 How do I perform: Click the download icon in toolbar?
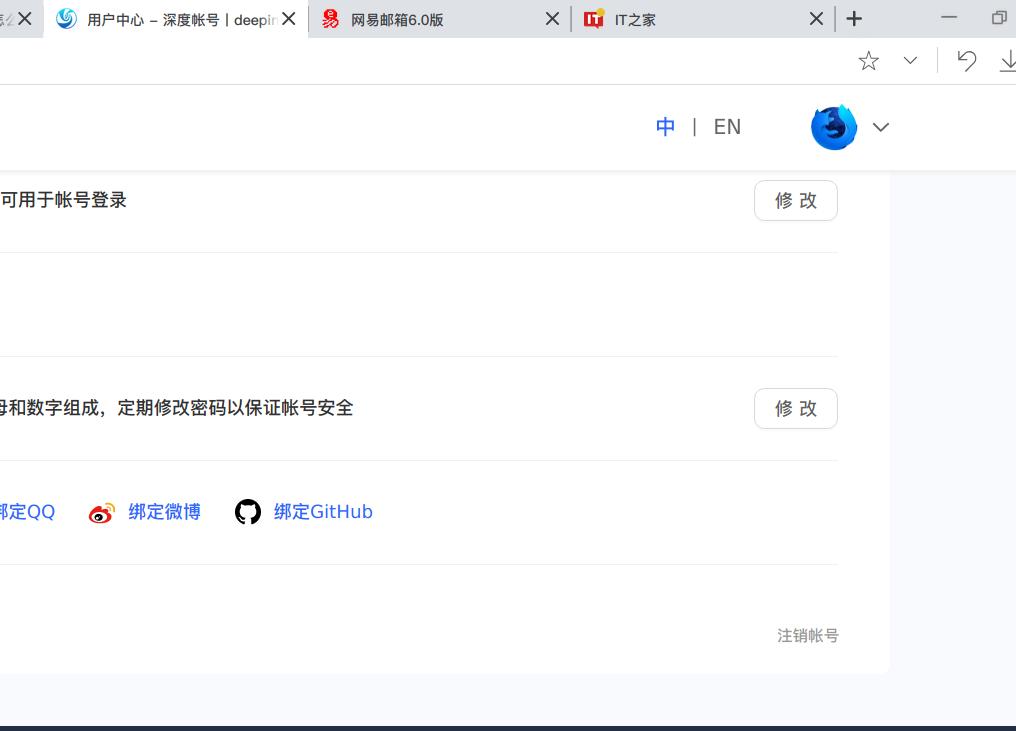[x=1007, y=60]
